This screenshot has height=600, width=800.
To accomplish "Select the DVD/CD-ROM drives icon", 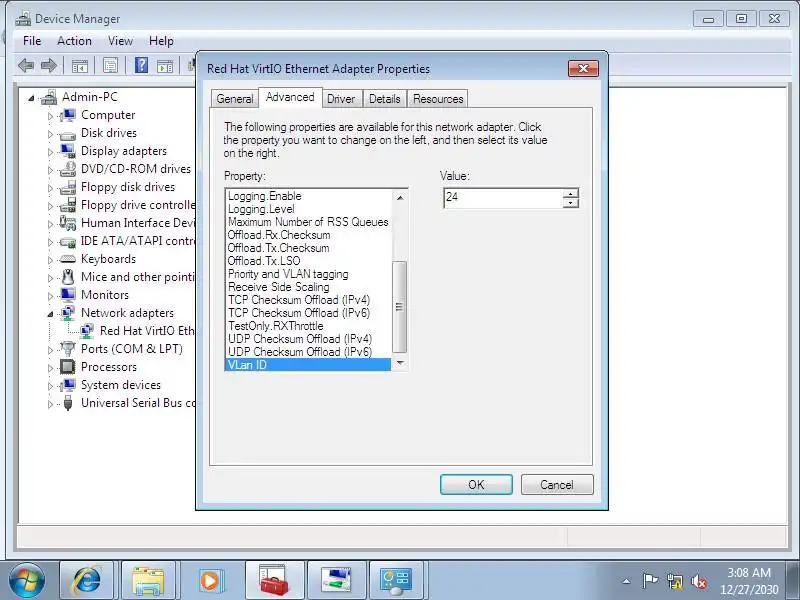I will 67,169.
